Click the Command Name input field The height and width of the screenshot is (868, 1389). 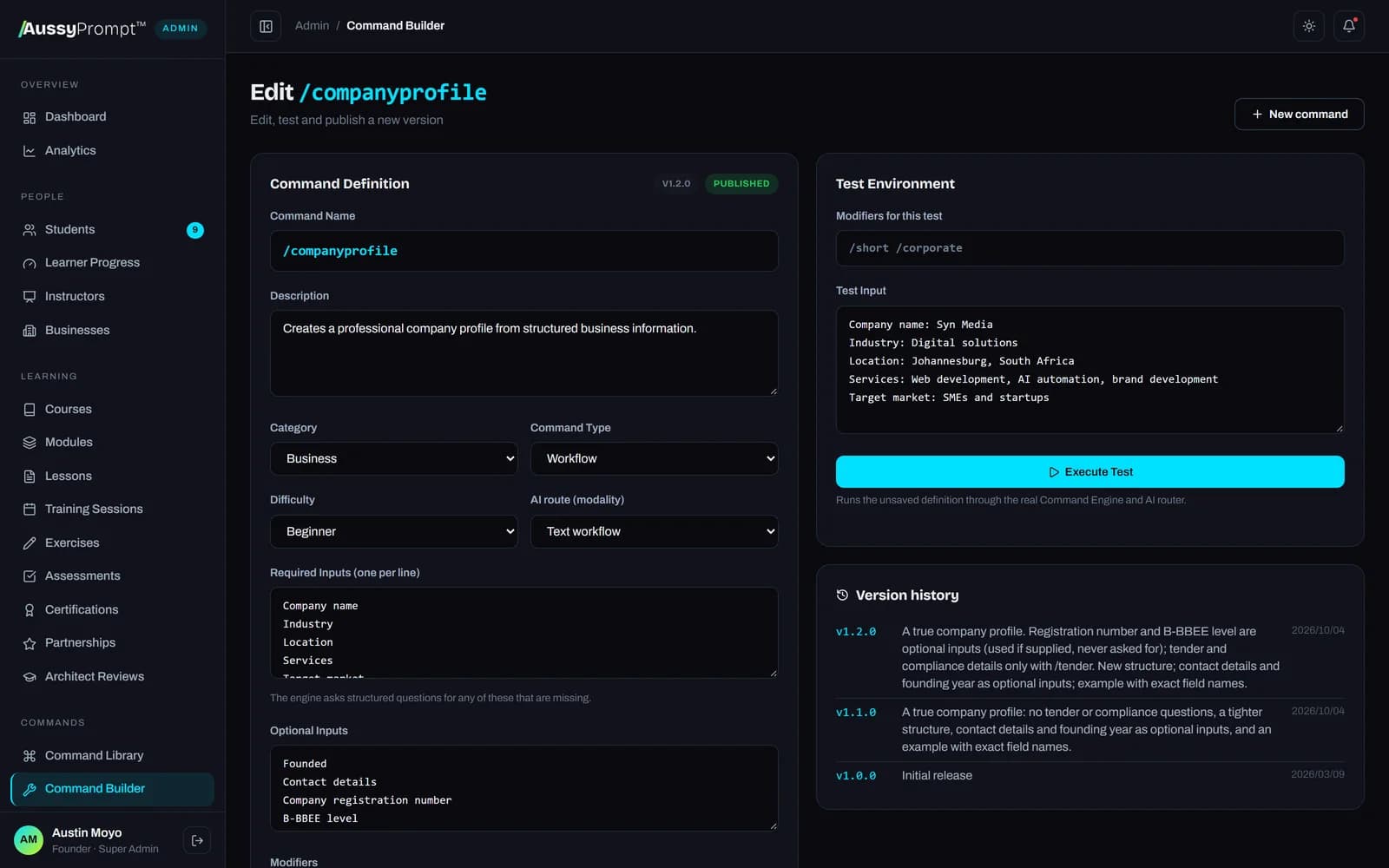point(524,251)
